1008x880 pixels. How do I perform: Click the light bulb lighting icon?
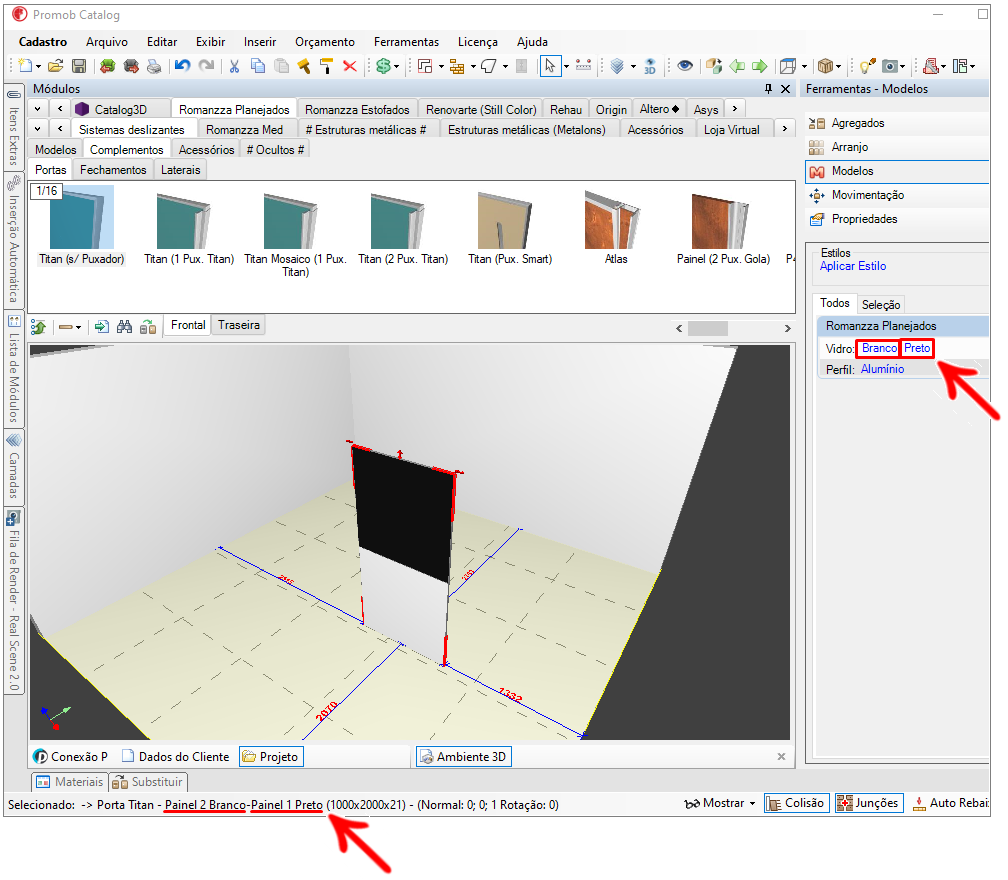pyautogui.click(x=867, y=66)
